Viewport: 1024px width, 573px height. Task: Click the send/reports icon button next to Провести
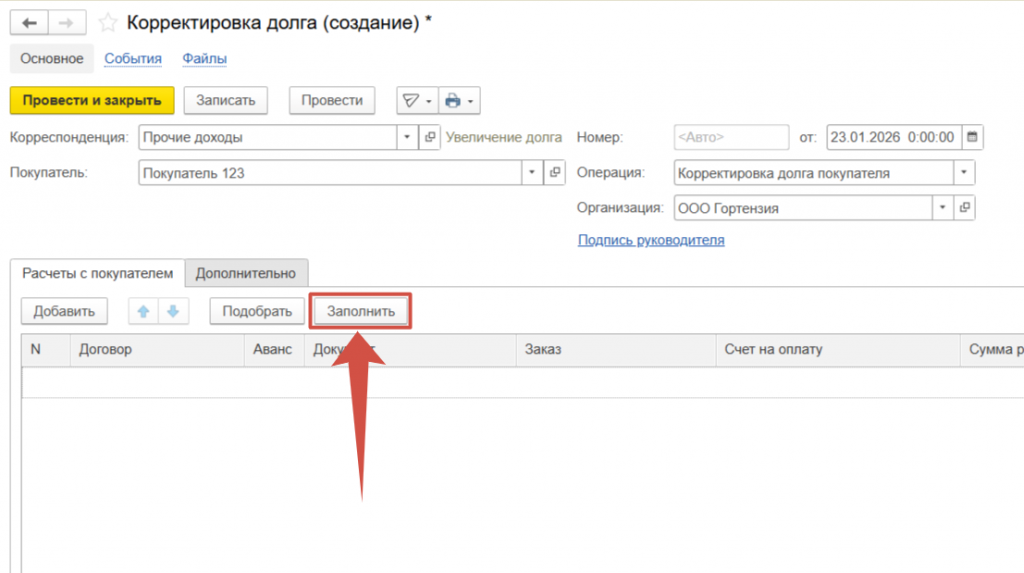[x=416, y=101]
